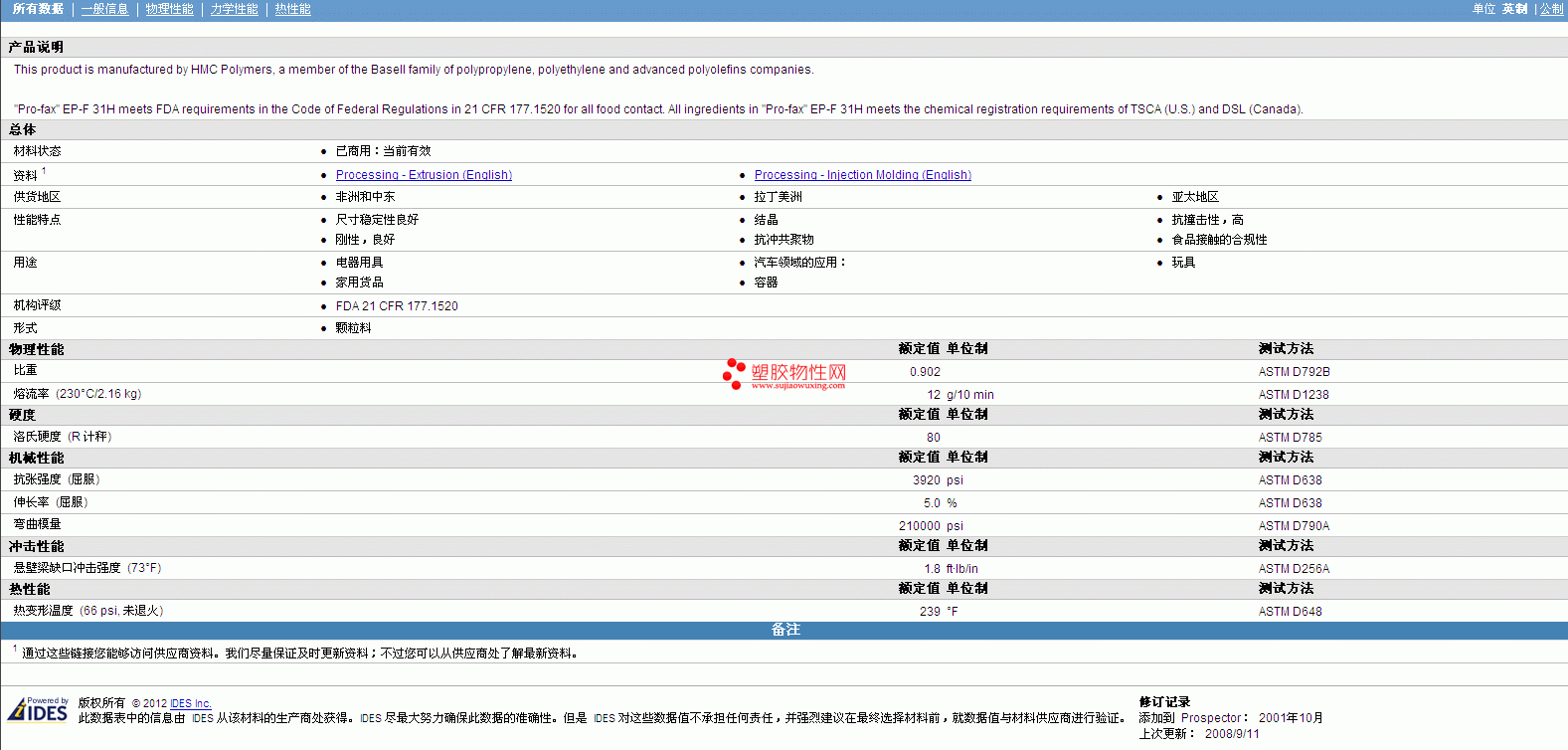Click the 结晶 feature entry
The width and height of the screenshot is (1568, 750).
(766, 220)
